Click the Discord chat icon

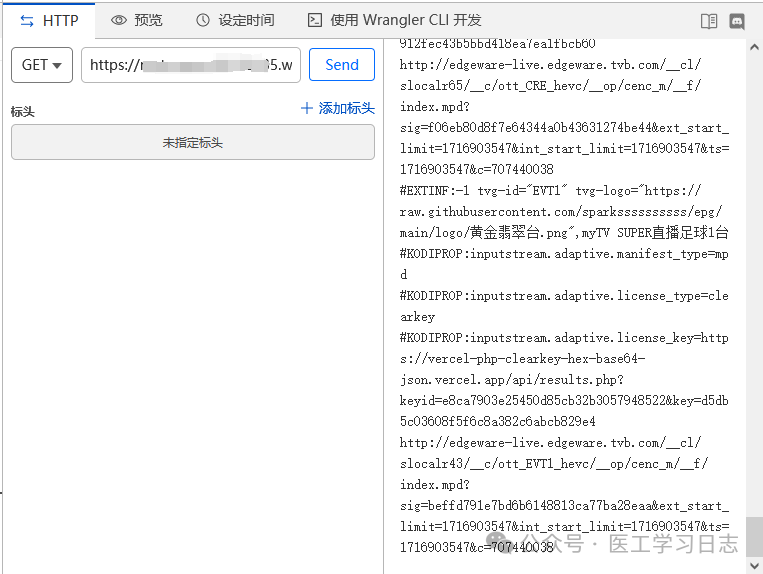point(737,21)
